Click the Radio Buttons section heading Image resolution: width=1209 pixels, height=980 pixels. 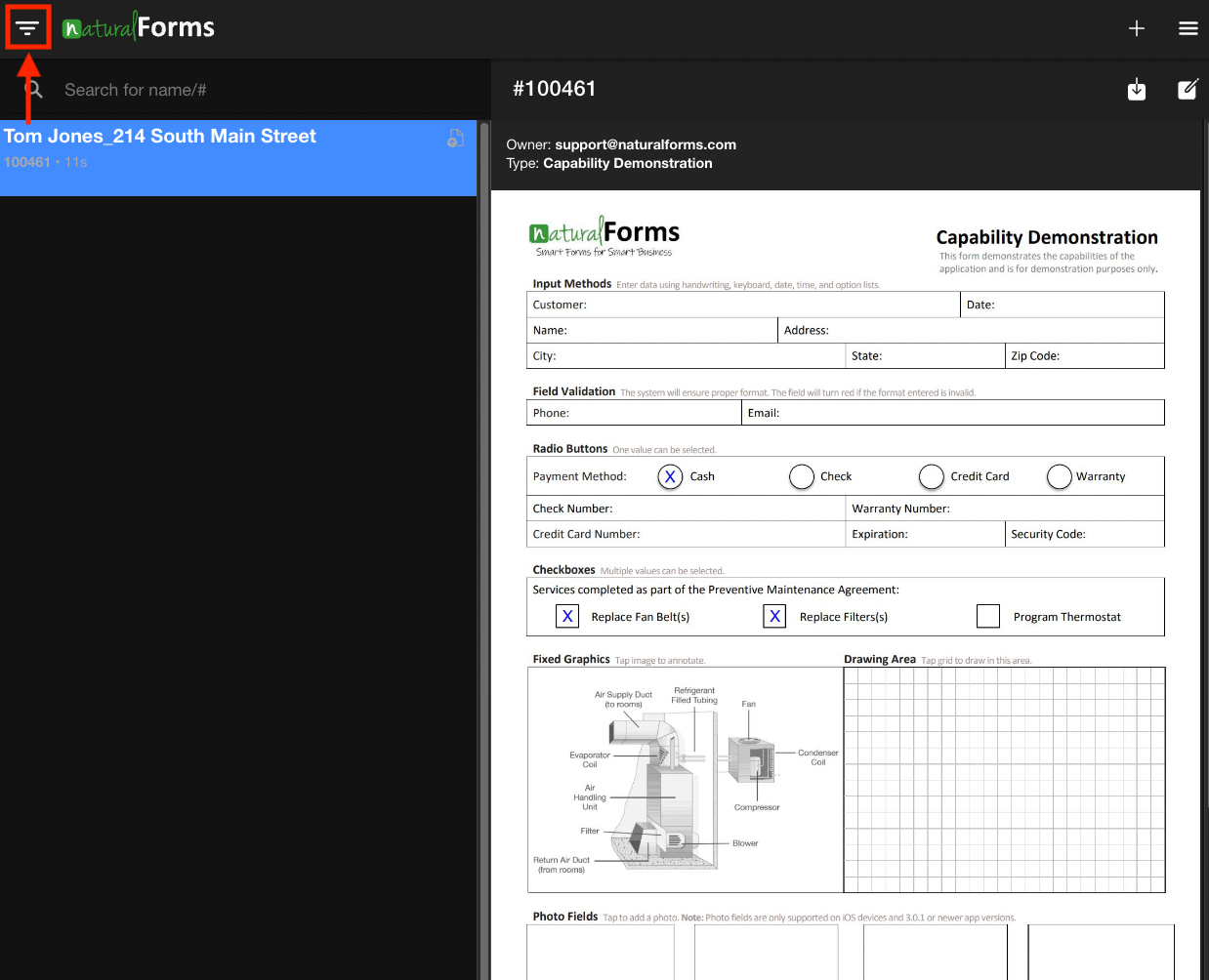pos(570,449)
